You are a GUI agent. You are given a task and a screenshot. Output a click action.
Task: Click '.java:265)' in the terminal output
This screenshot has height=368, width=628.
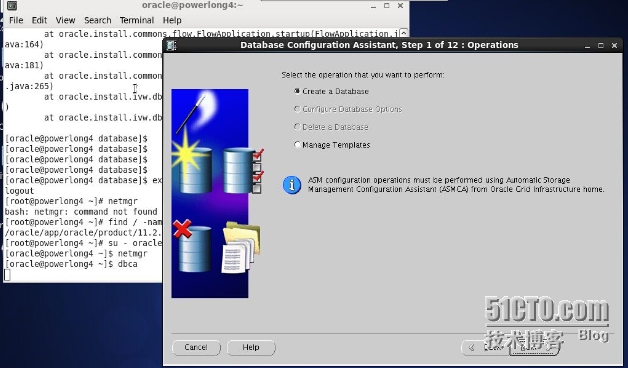[28, 86]
